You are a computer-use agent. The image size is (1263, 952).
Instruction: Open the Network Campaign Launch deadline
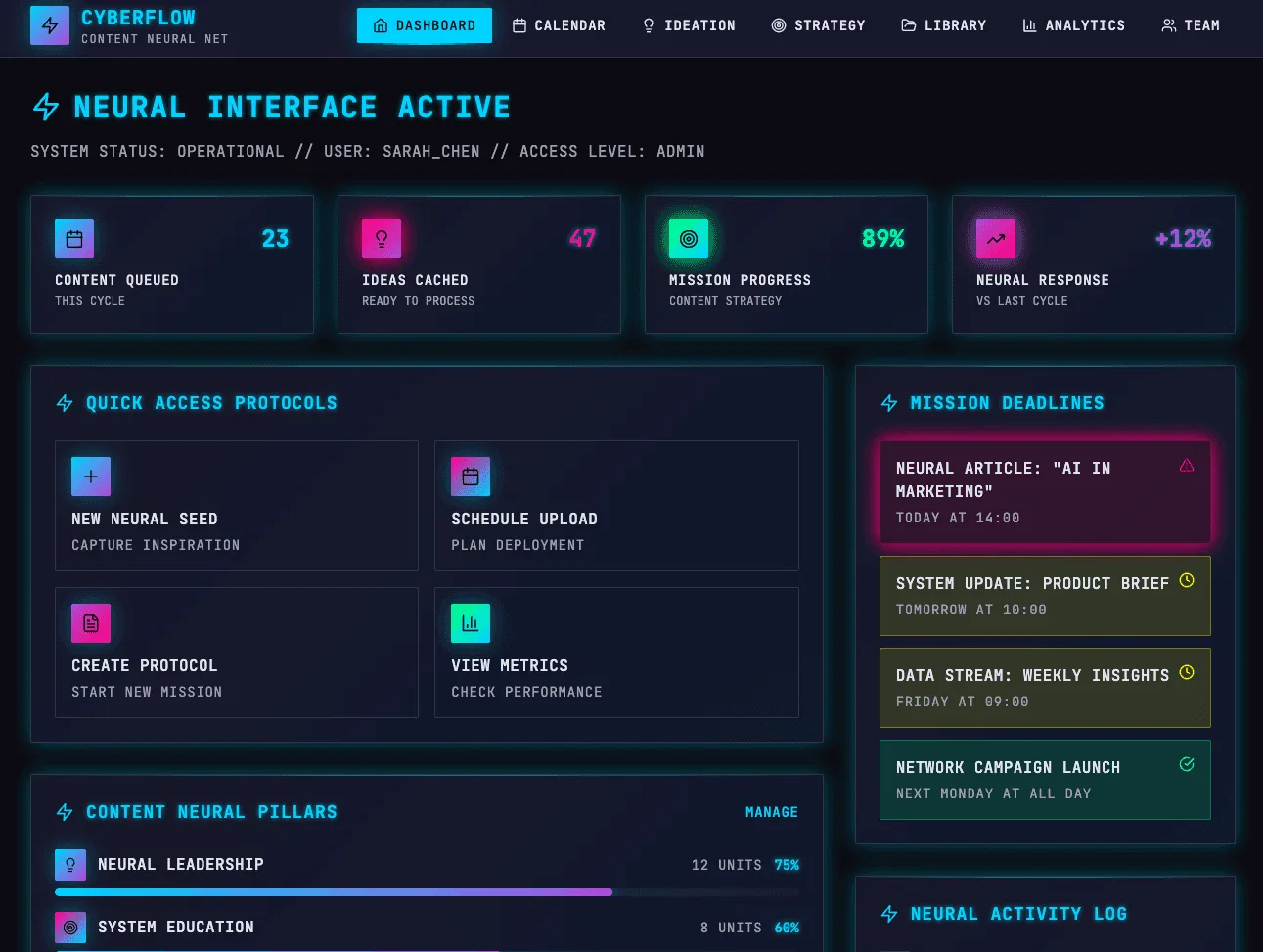(x=1045, y=780)
